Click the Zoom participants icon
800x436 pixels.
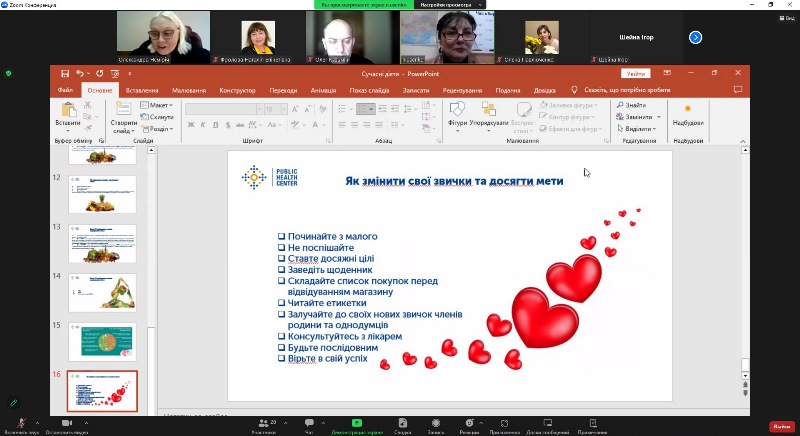click(264, 423)
